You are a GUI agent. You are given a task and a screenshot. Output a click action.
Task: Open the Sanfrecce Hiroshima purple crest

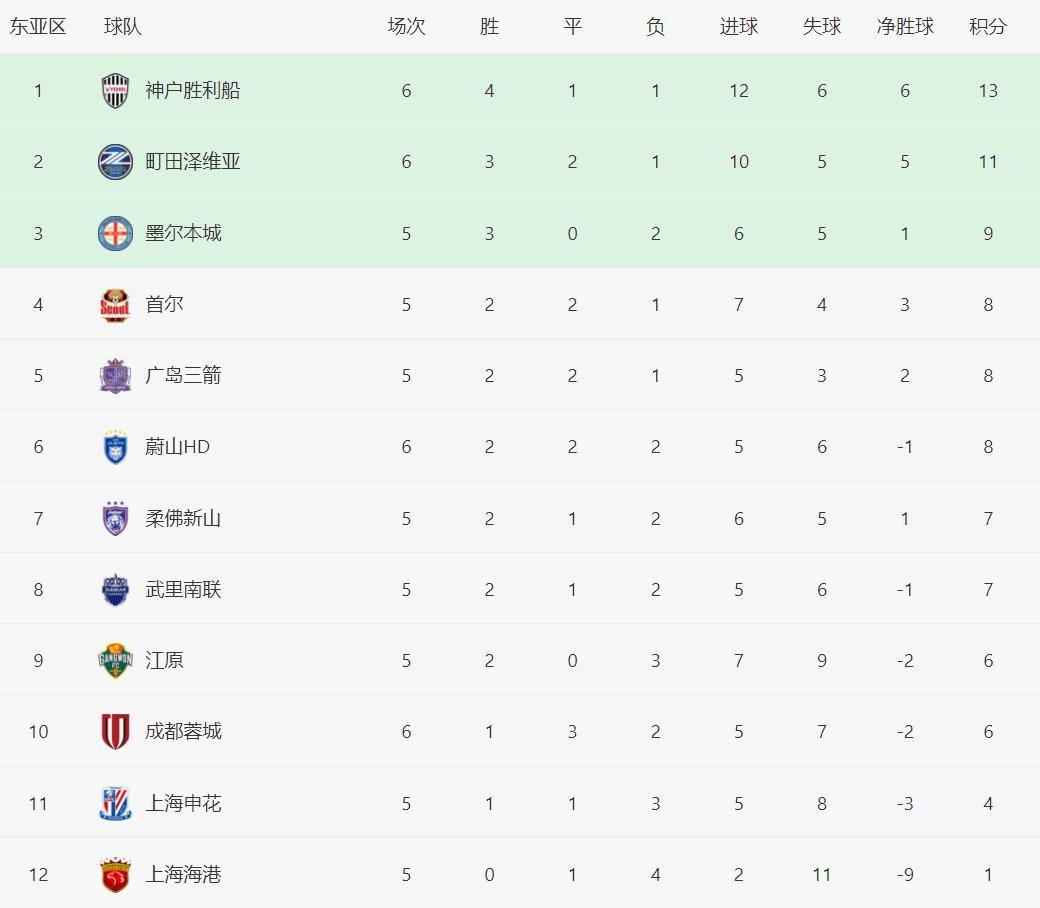coord(115,376)
